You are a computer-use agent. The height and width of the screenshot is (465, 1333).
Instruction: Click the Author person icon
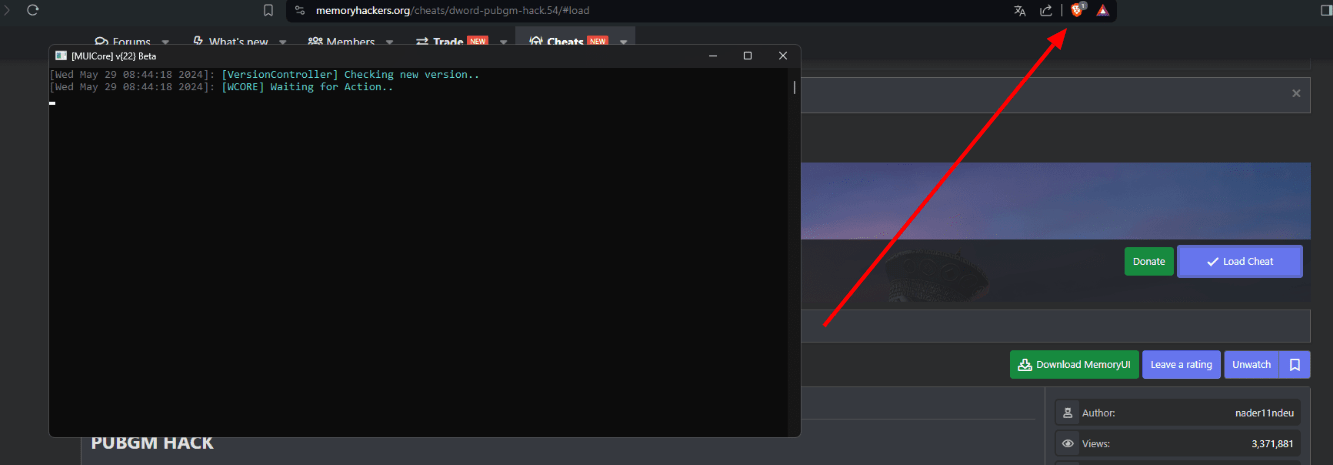tap(1068, 413)
